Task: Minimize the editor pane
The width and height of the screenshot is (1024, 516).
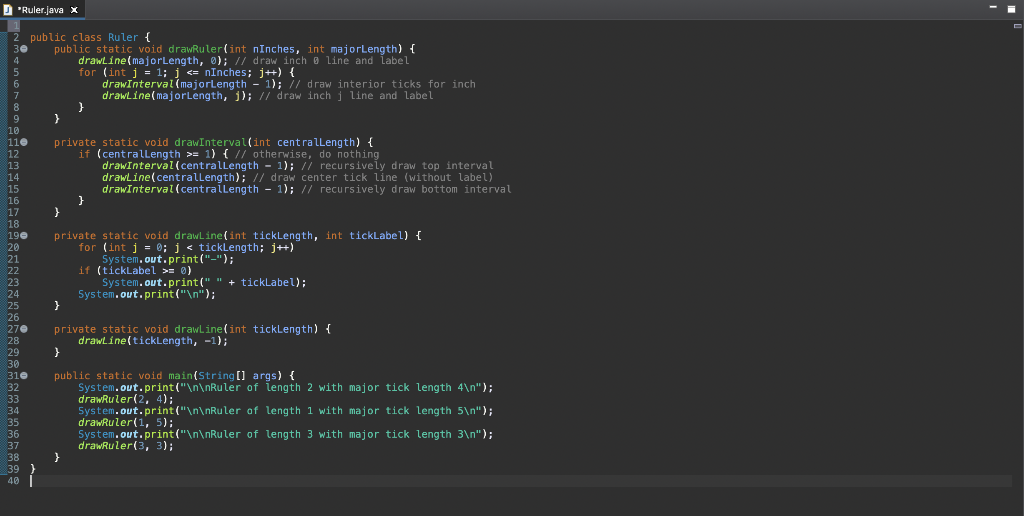Action: tap(993, 7)
